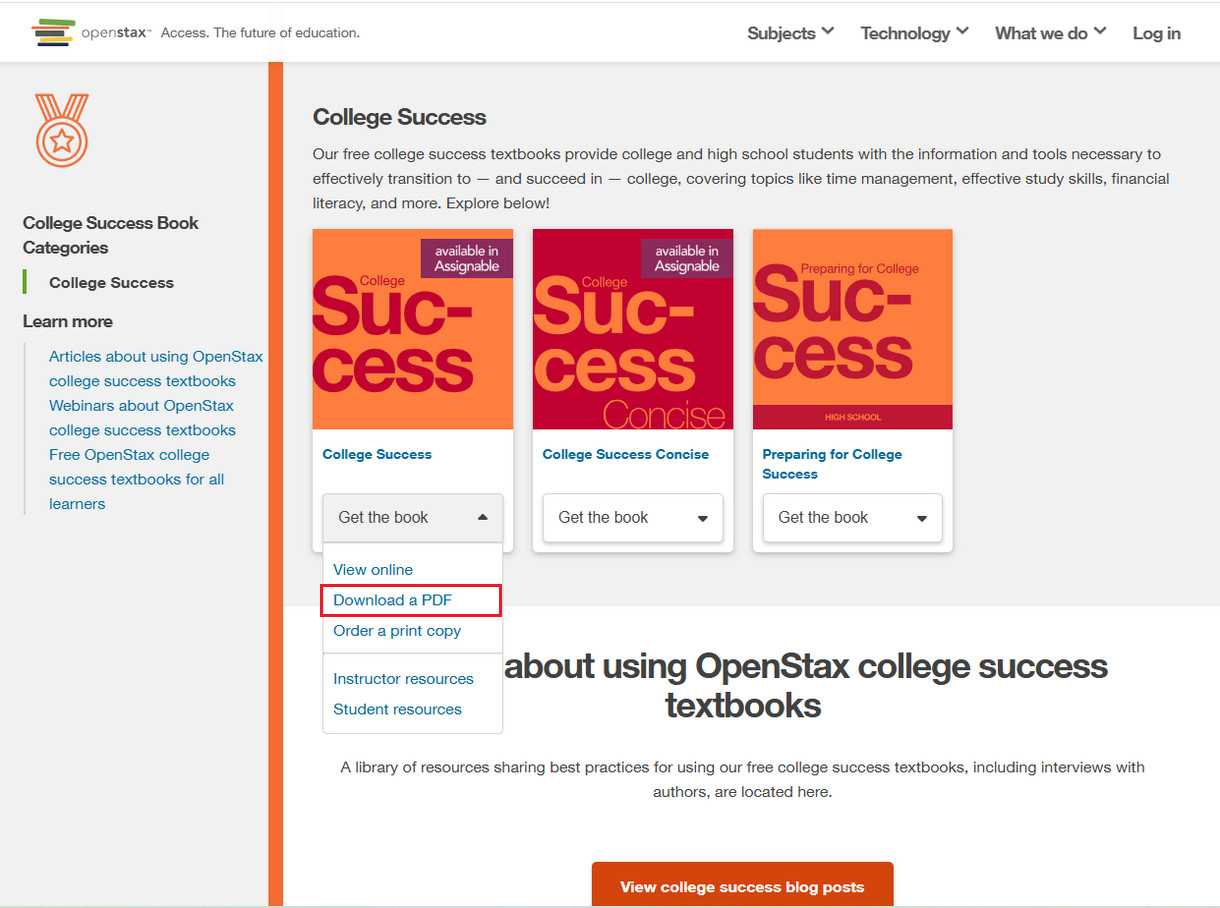Screen dimensions: 1220x908
Task: Click the College Success book cover
Action: pos(413,329)
